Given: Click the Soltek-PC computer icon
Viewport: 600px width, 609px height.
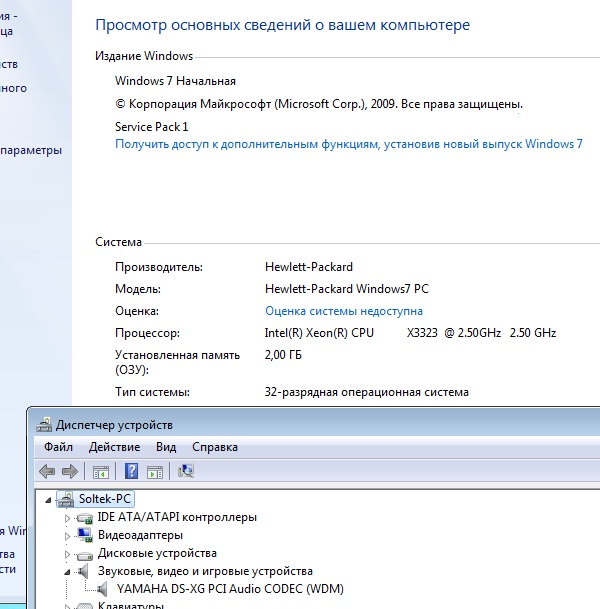Looking at the screenshot, I should pyautogui.click(x=66, y=499).
